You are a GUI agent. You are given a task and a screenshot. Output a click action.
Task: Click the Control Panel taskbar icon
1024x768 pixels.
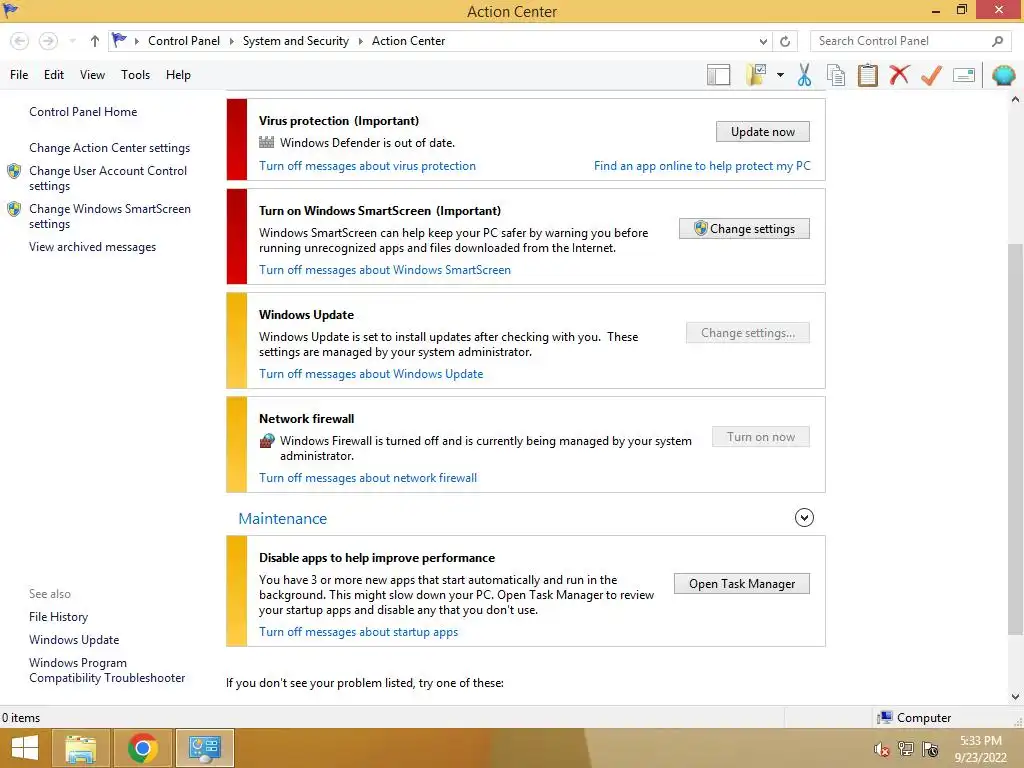[x=204, y=748]
